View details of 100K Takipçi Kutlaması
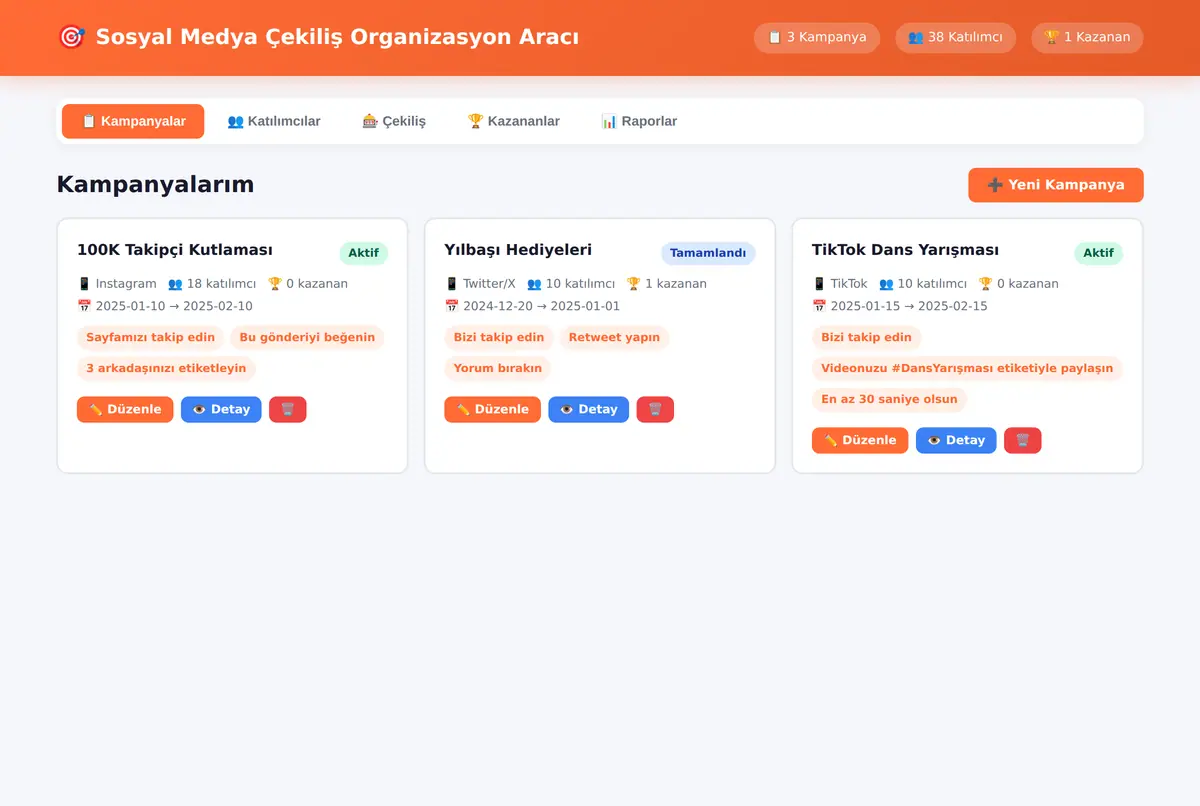 pos(221,409)
